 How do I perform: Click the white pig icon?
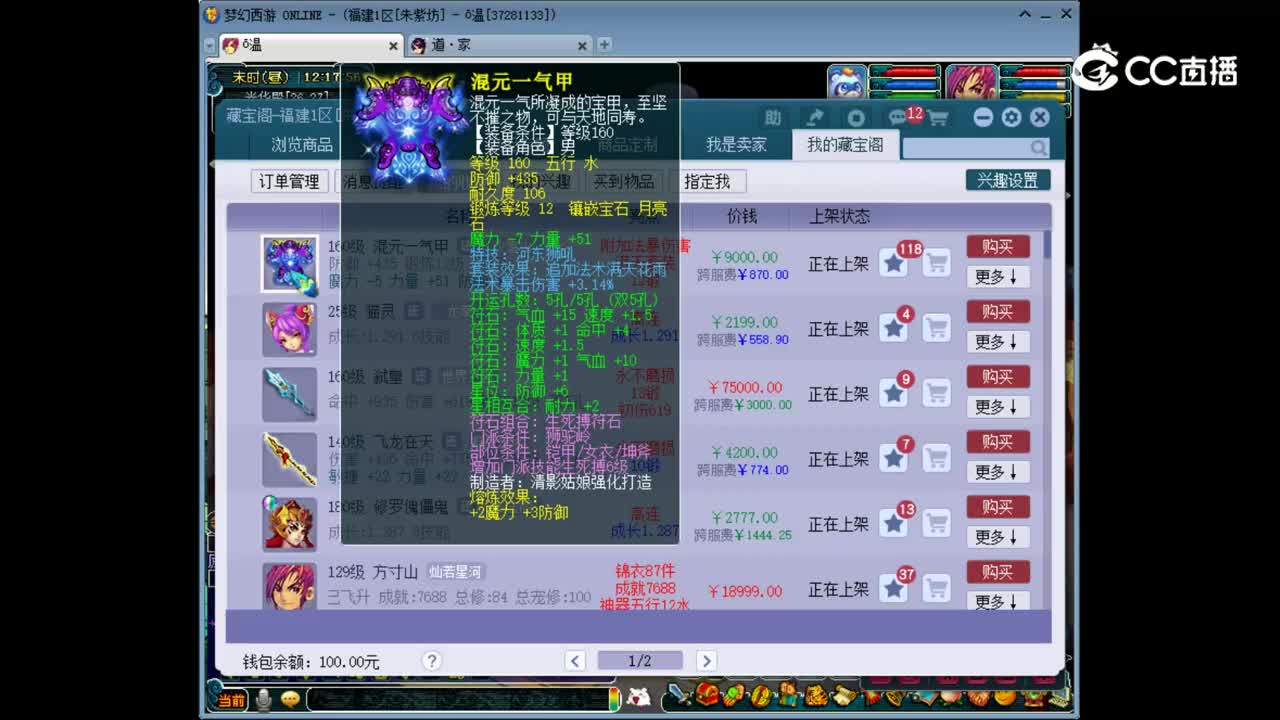tap(639, 697)
